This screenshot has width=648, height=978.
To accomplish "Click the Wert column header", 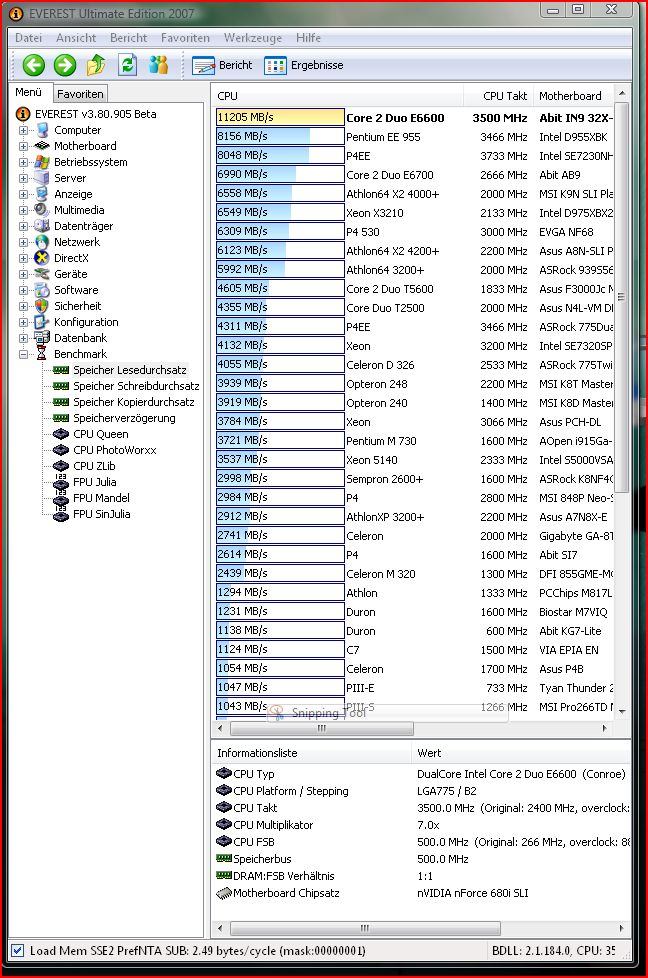I will coord(521,753).
